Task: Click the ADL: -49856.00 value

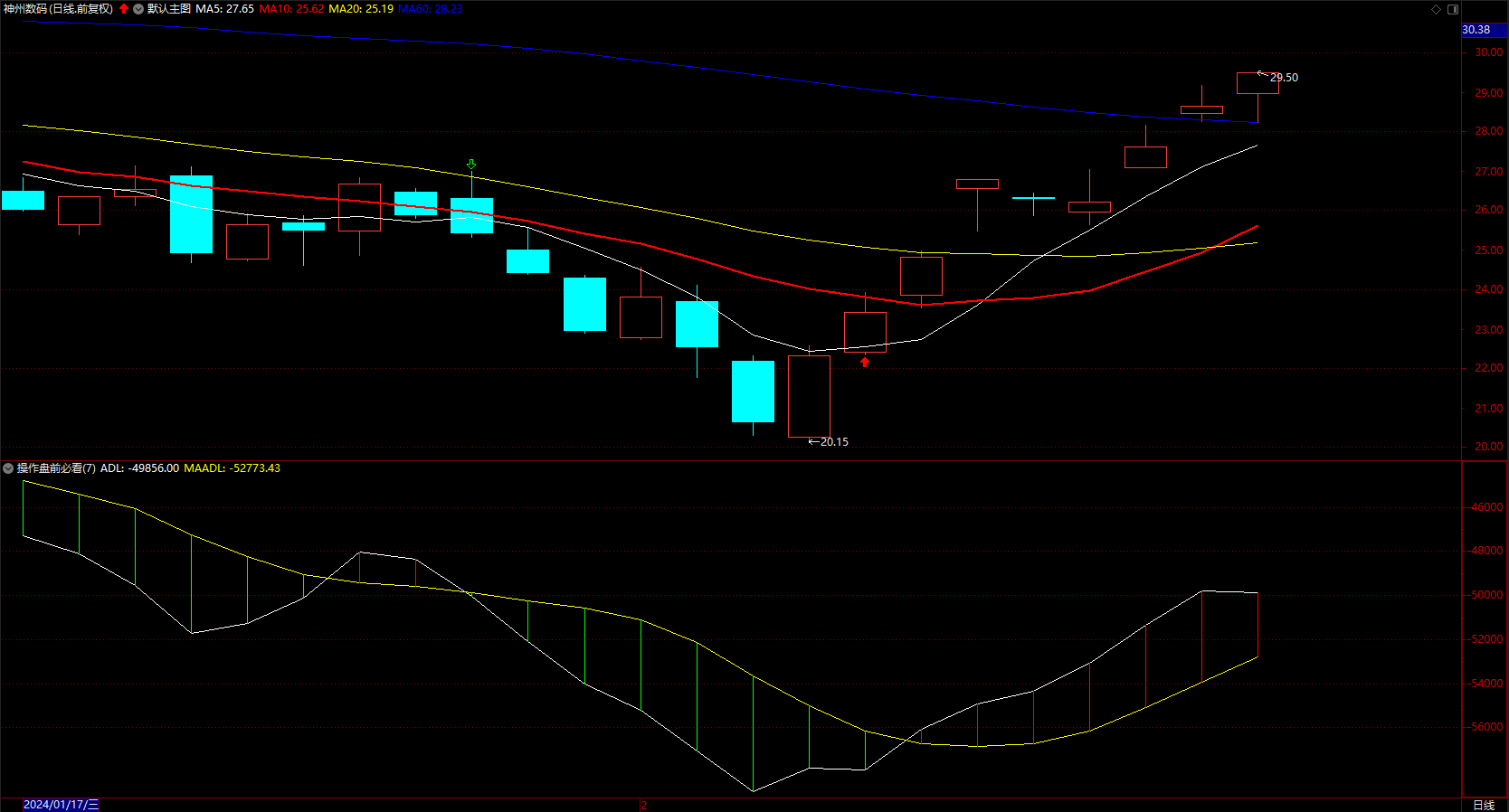Action: coord(139,468)
